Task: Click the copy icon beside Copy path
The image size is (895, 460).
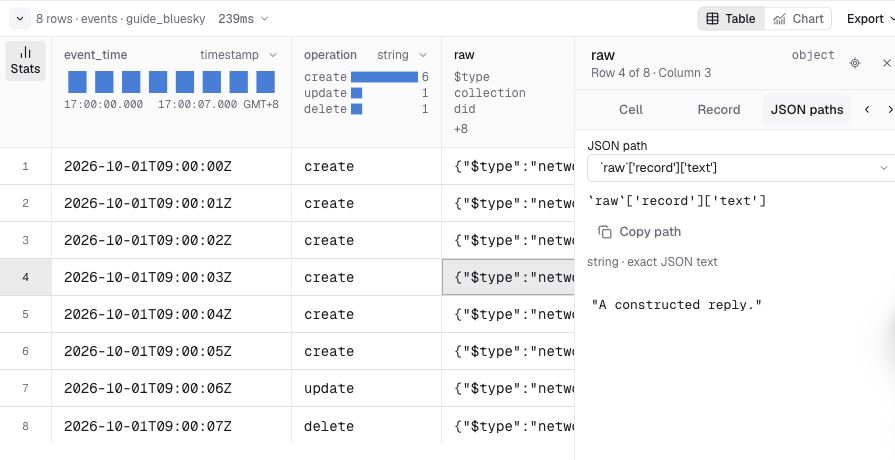Action: pos(604,232)
